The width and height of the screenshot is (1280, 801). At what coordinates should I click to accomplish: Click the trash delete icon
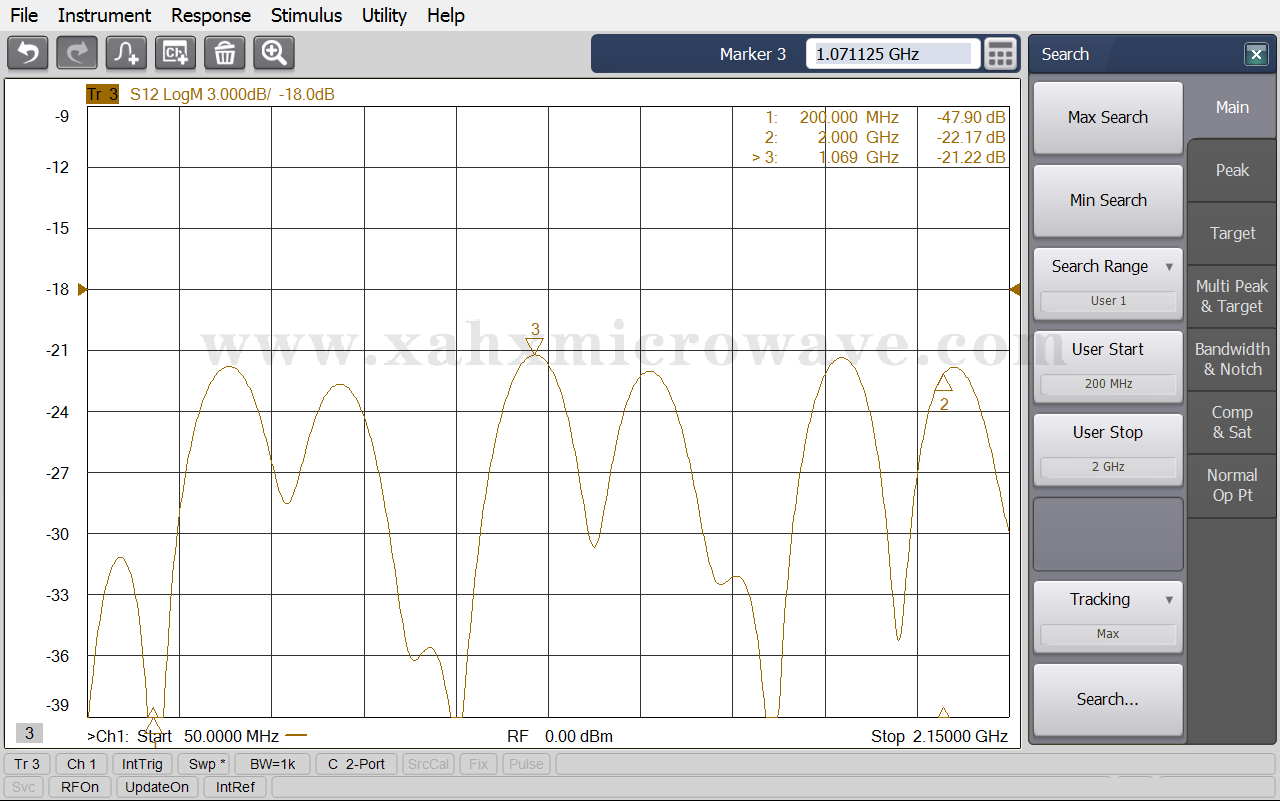pyautogui.click(x=225, y=53)
